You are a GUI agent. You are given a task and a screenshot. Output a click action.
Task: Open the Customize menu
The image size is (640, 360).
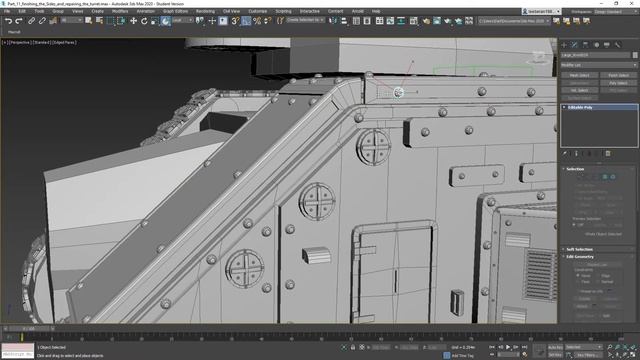click(258, 11)
